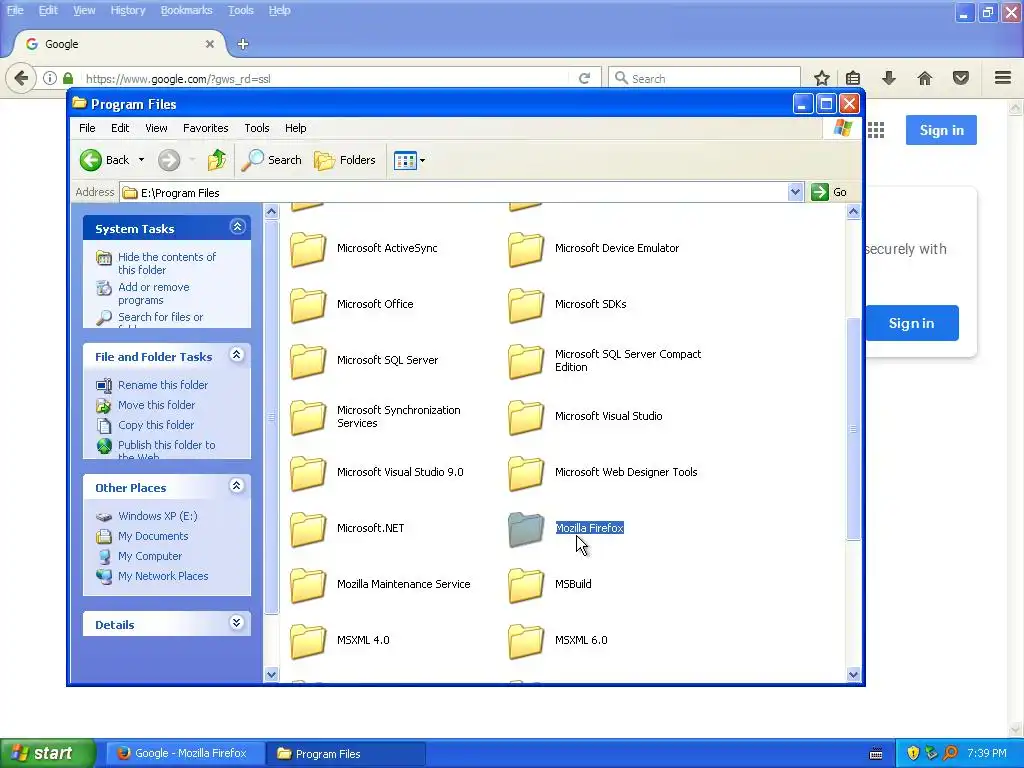Screen dimensions: 1024x768
Task: Click the Up folder icon in Explorer toolbar
Action: [x=217, y=160]
